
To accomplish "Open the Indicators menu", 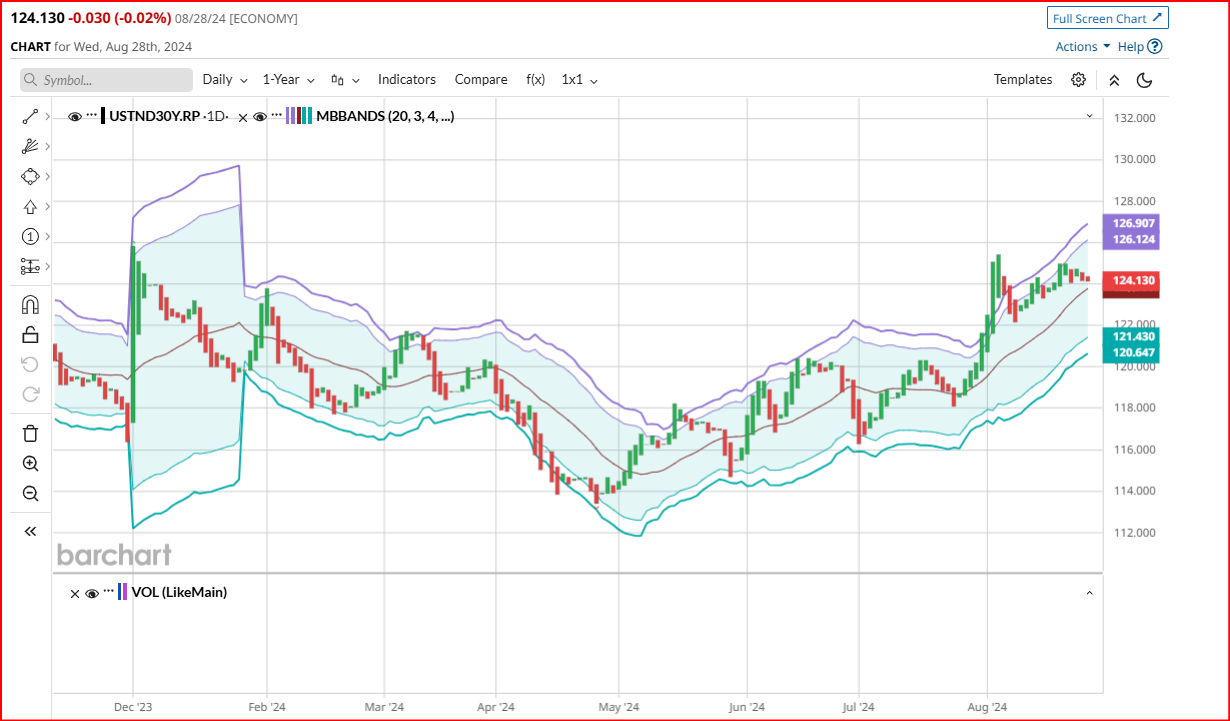I will (406, 79).
